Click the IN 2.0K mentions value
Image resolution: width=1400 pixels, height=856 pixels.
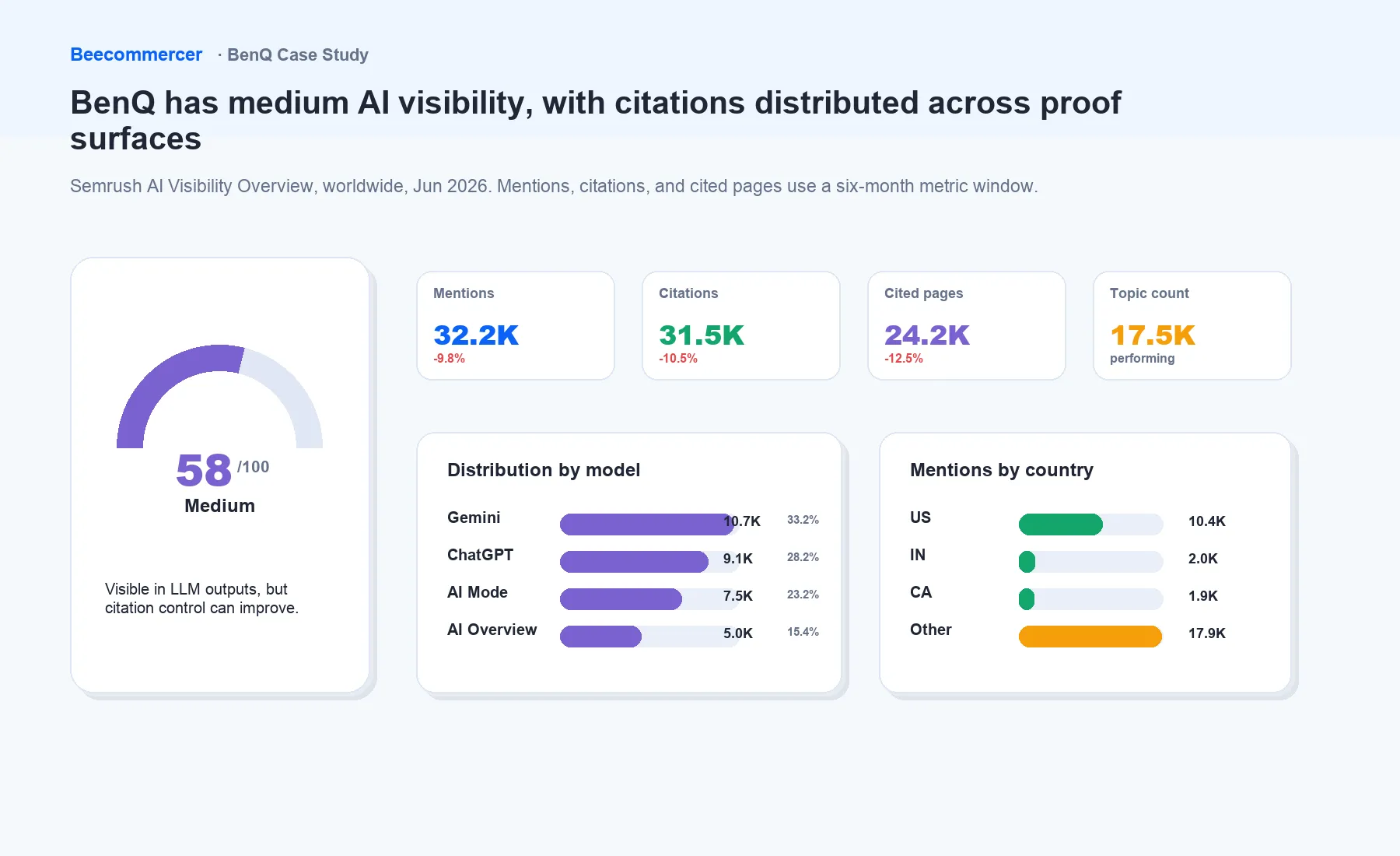[1203, 559]
